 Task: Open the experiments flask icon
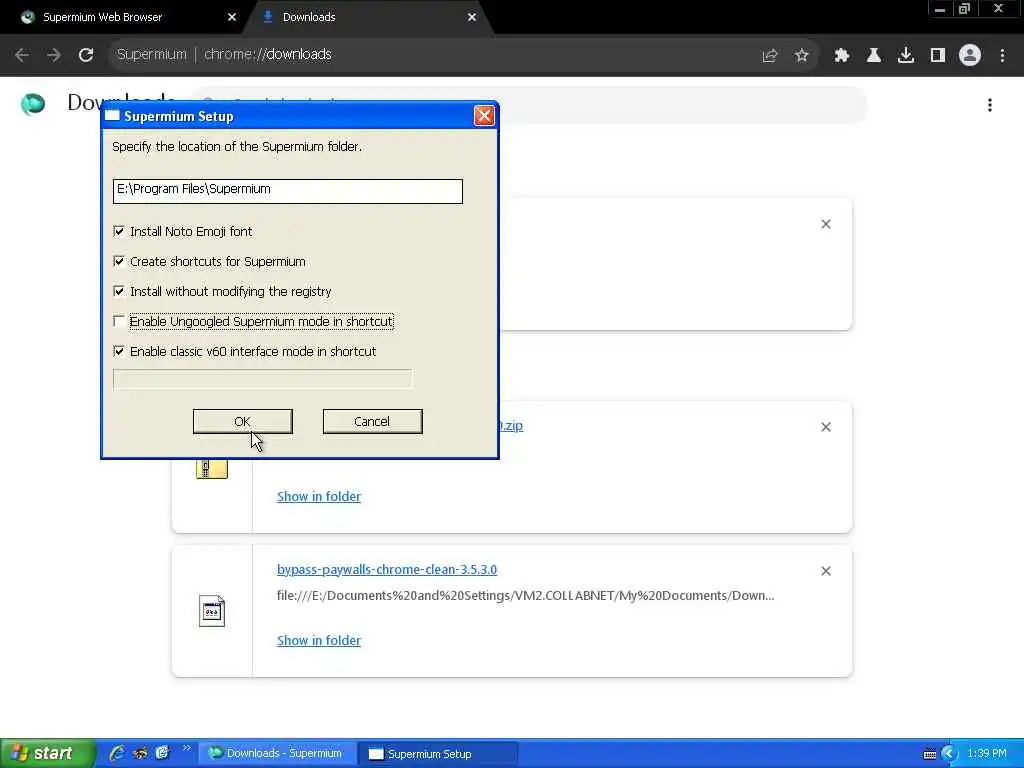[874, 56]
